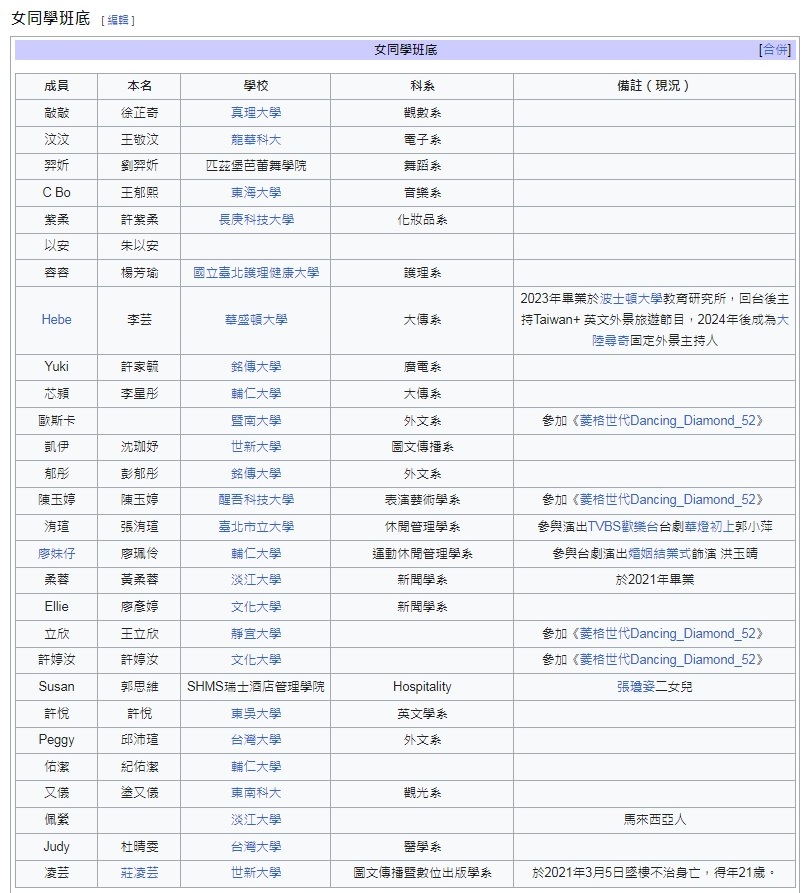The height and width of the screenshot is (893, 804).
Task: Click the 華盛頓大學 link
Action: point(256,319)
